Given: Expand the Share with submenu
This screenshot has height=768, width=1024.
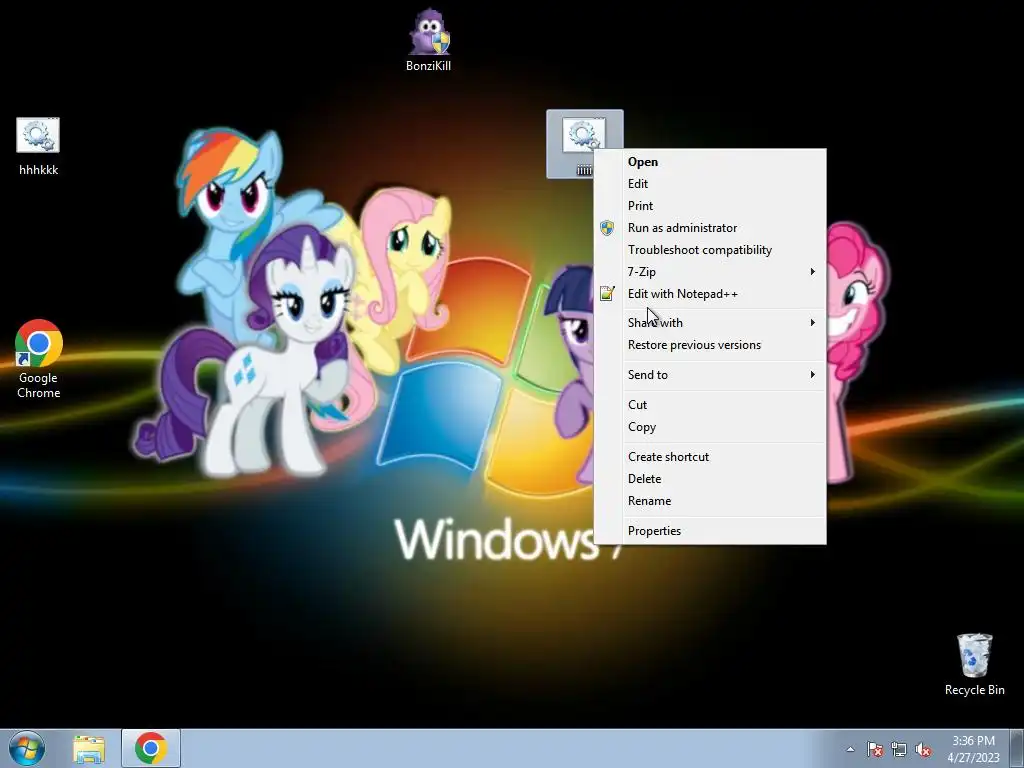Looking at the screenshot, I should 711,323.
